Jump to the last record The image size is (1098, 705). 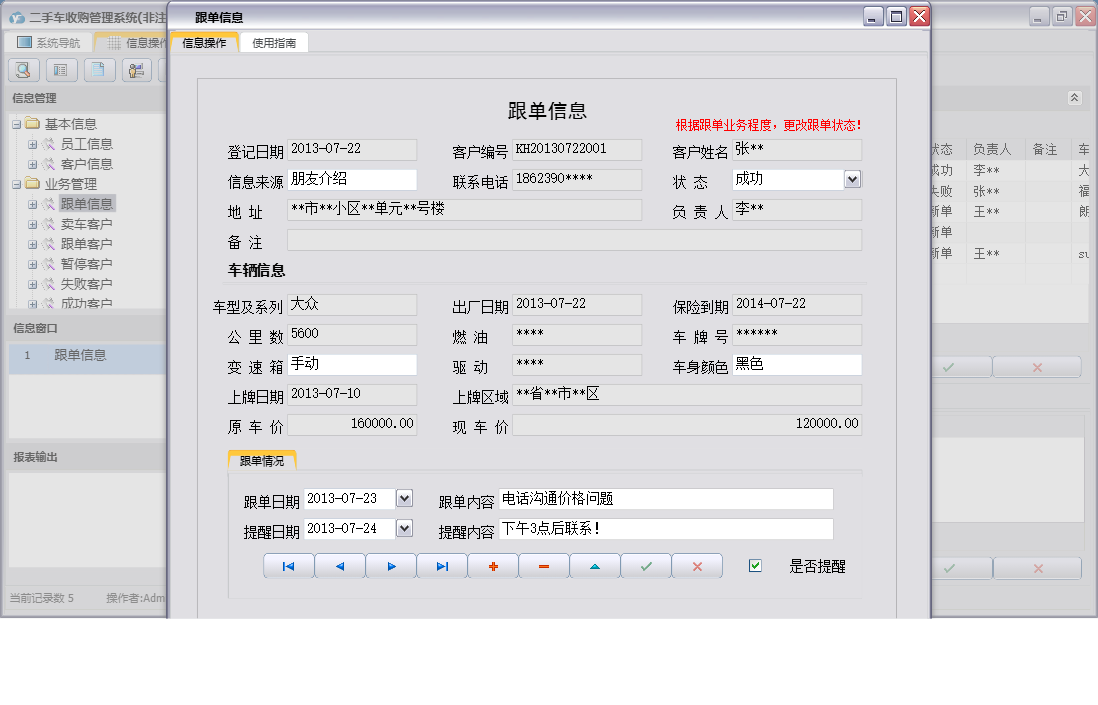tap(441, 565)
